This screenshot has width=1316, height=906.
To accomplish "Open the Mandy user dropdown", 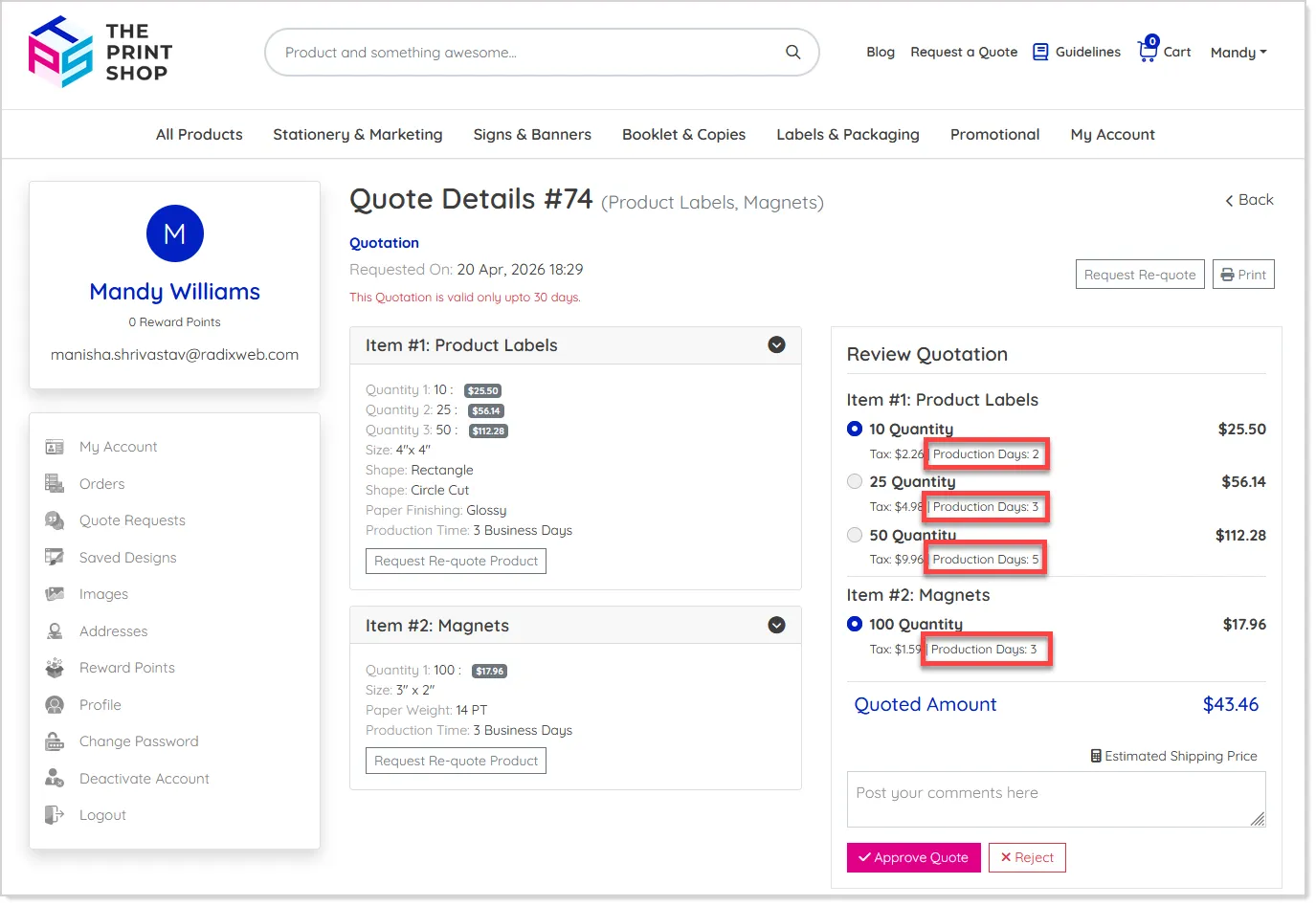I will [x=1238, y=53].
